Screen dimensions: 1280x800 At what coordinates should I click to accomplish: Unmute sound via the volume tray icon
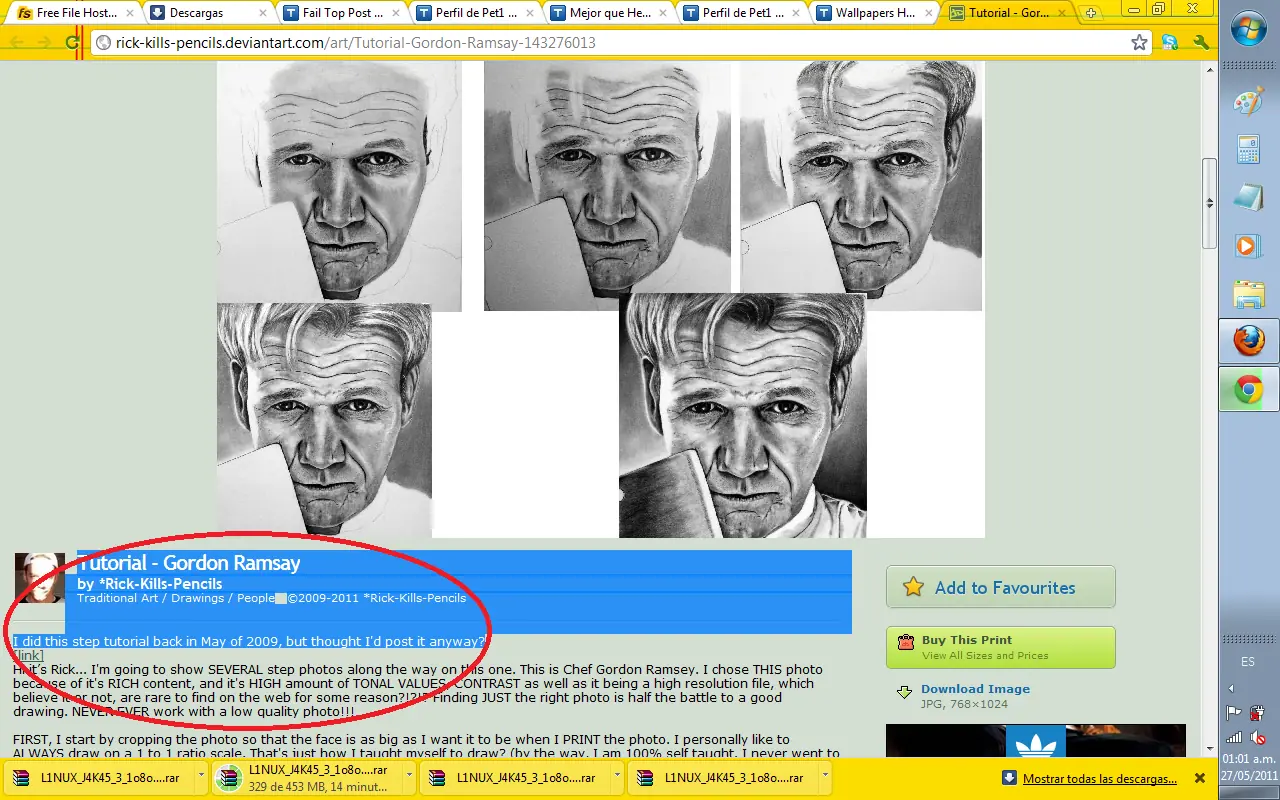click(x=1259, y=738)
